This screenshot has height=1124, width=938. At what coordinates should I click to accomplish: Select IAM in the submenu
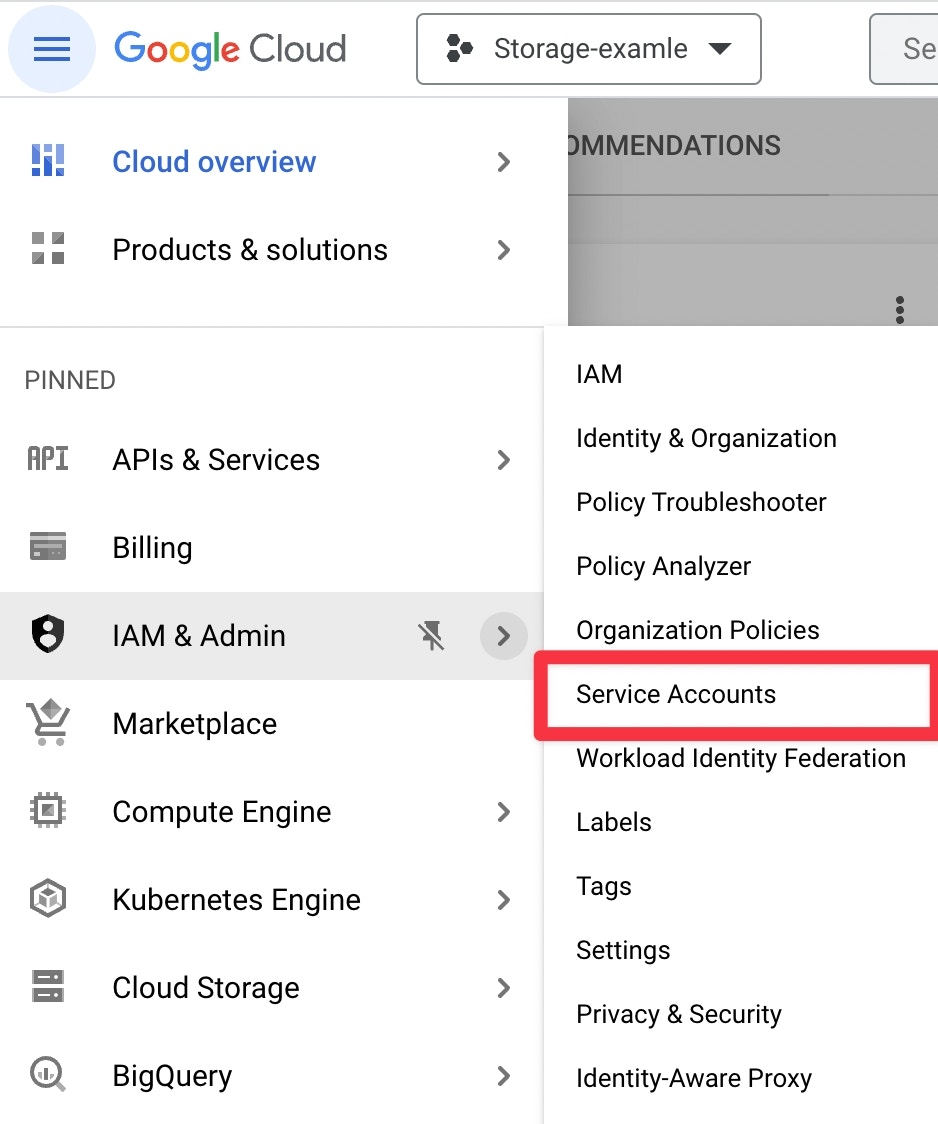coord(599,374)
